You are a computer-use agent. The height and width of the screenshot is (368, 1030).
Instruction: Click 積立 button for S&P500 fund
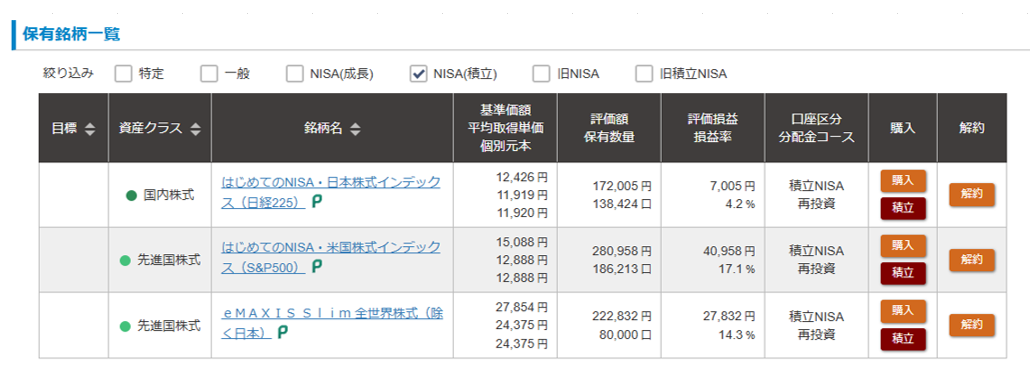click(x=903, y=273)
